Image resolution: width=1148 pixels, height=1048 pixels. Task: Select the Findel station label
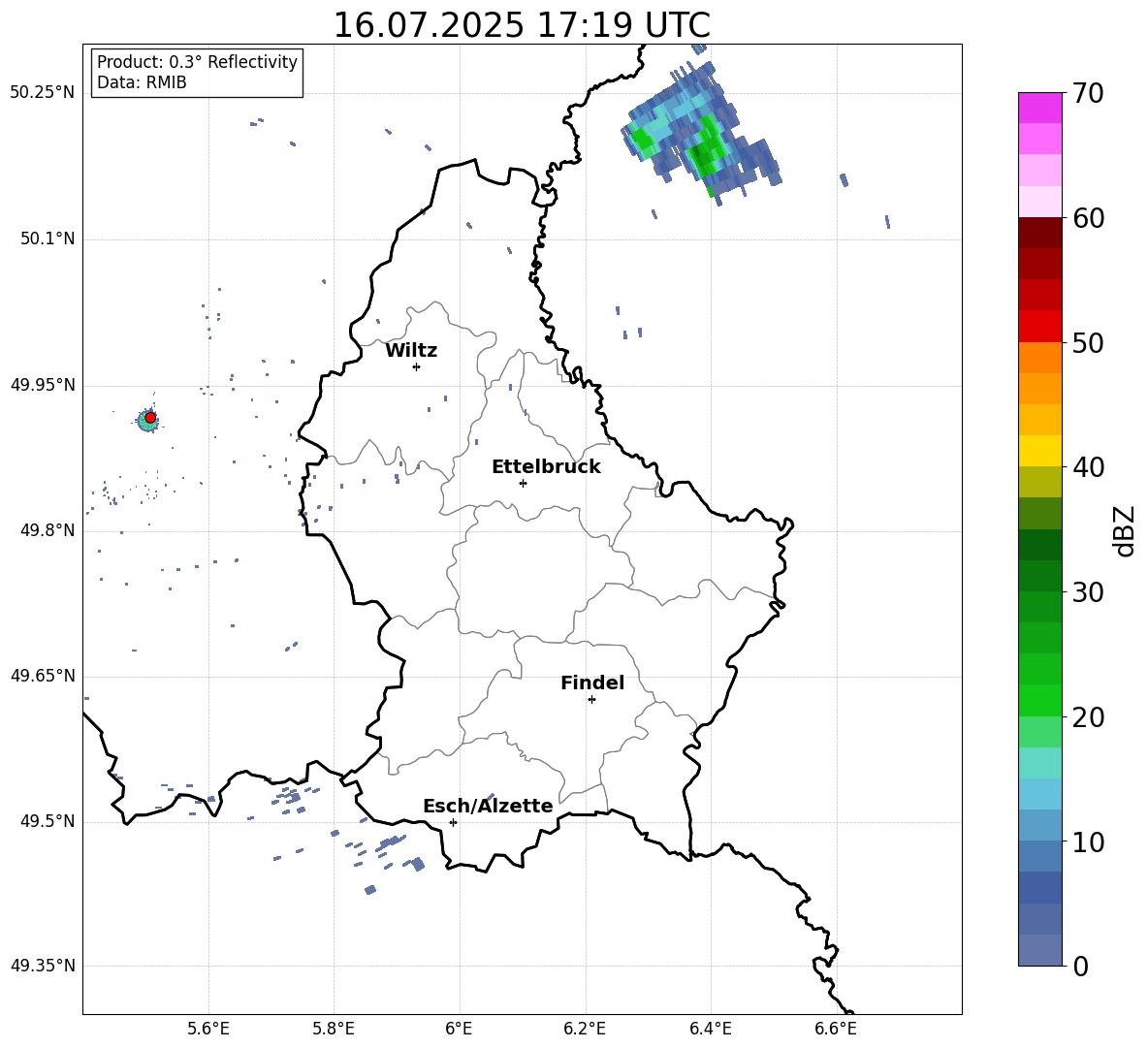pyautogui.click(x=592, y=683)
